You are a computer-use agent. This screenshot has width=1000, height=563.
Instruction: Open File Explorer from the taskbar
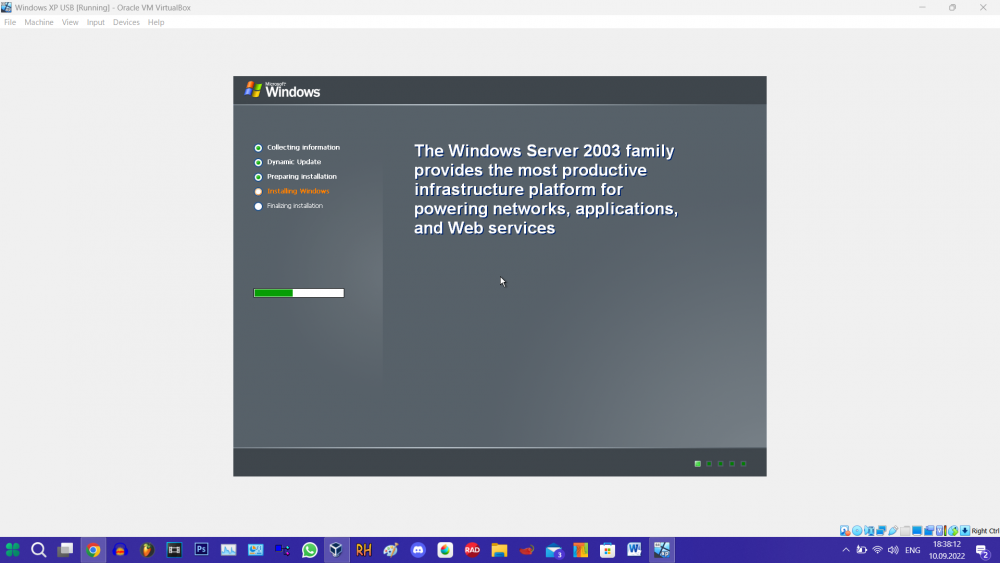coord(499,550)
